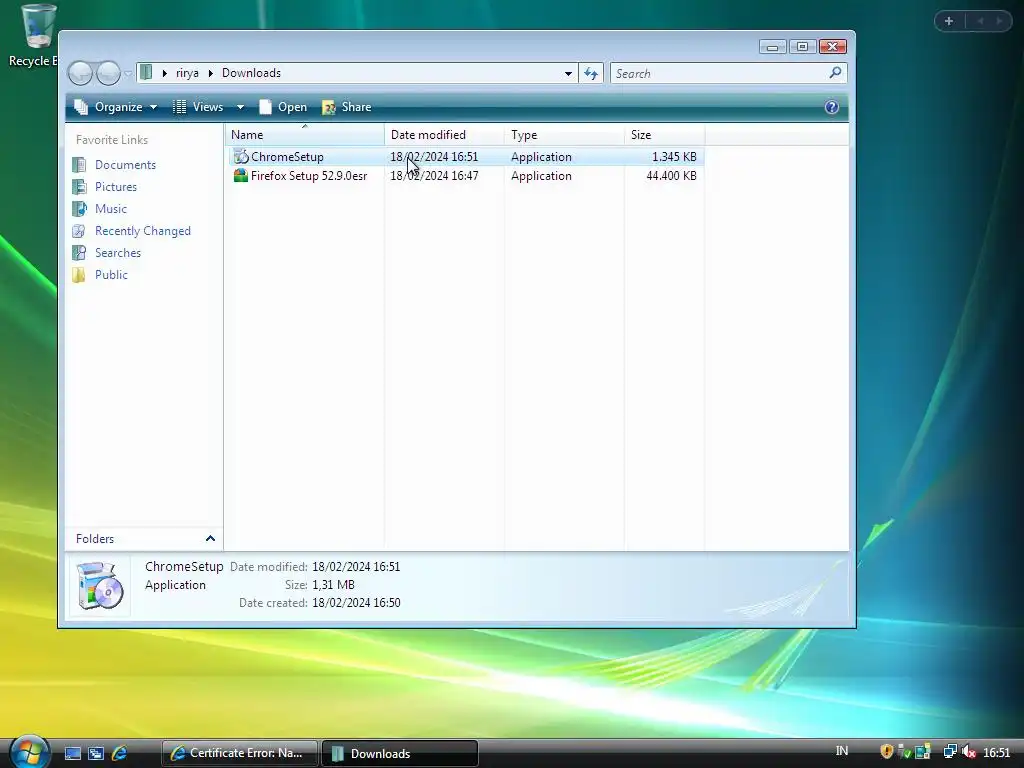The width and height of the screenshot is (1024, 768).
Task: Maximize the Downloads window
Action: coord(803,46)
